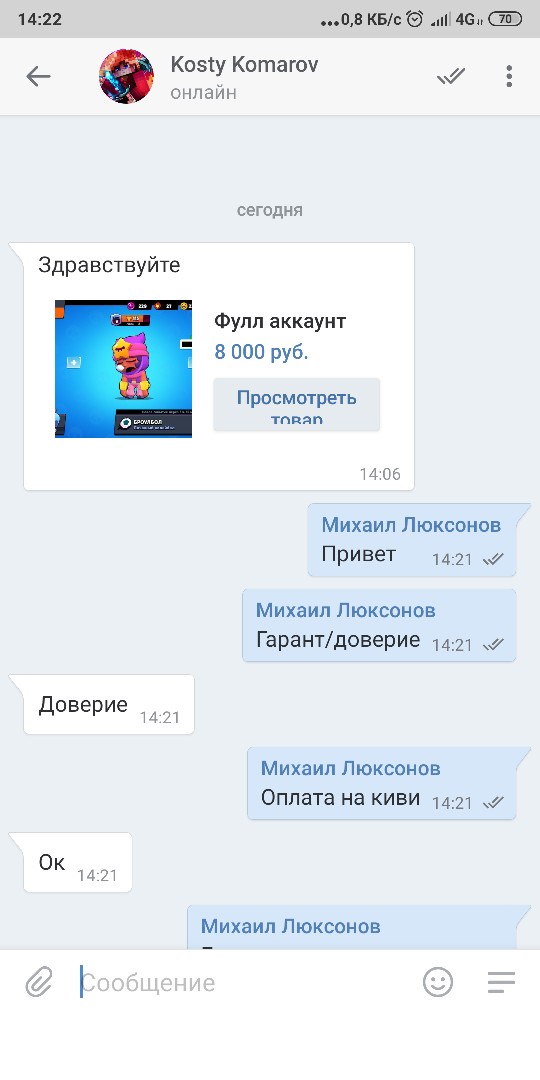This screenshot has height=1080, width=540.
Task: Open the emoji smiley picker
Action: [438, 982]
